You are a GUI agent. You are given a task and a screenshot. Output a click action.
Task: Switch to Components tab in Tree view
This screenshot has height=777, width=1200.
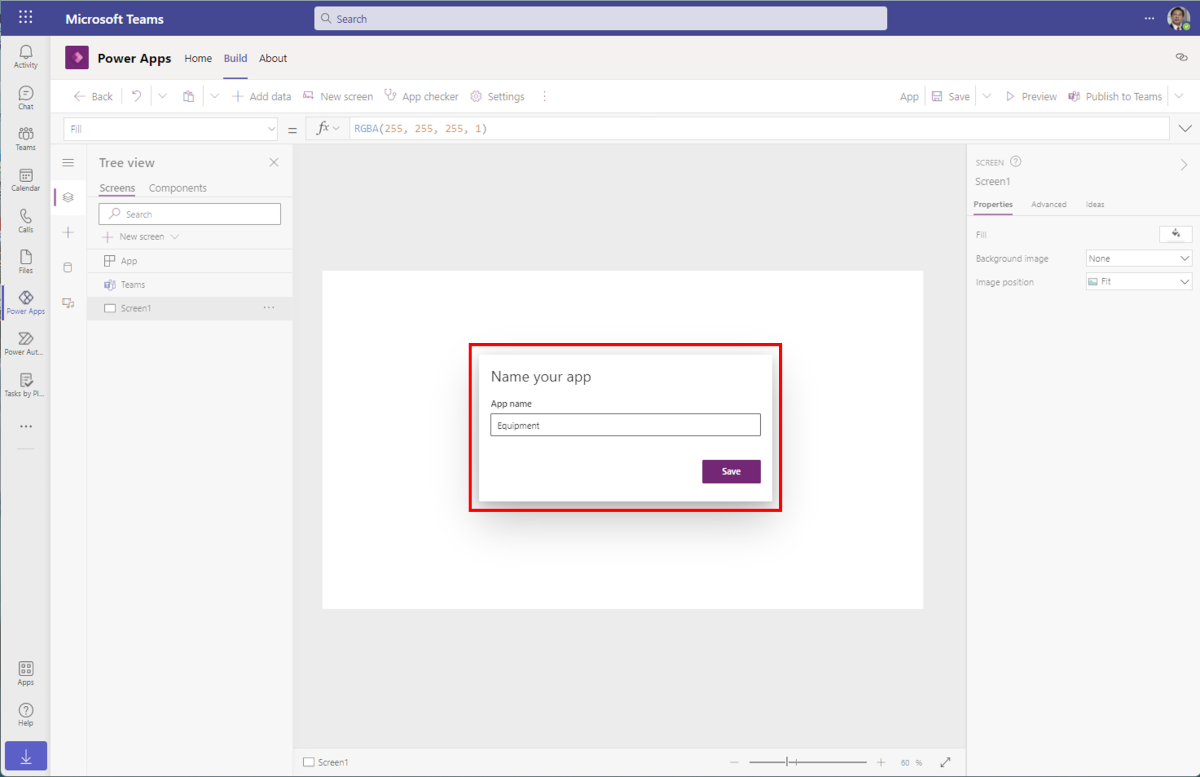click(x=178, y=188)
